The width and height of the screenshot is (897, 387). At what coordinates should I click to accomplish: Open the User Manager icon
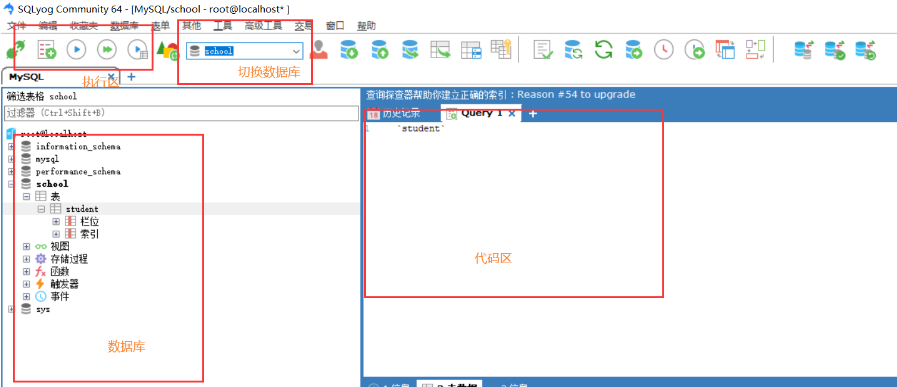[319, 50]
